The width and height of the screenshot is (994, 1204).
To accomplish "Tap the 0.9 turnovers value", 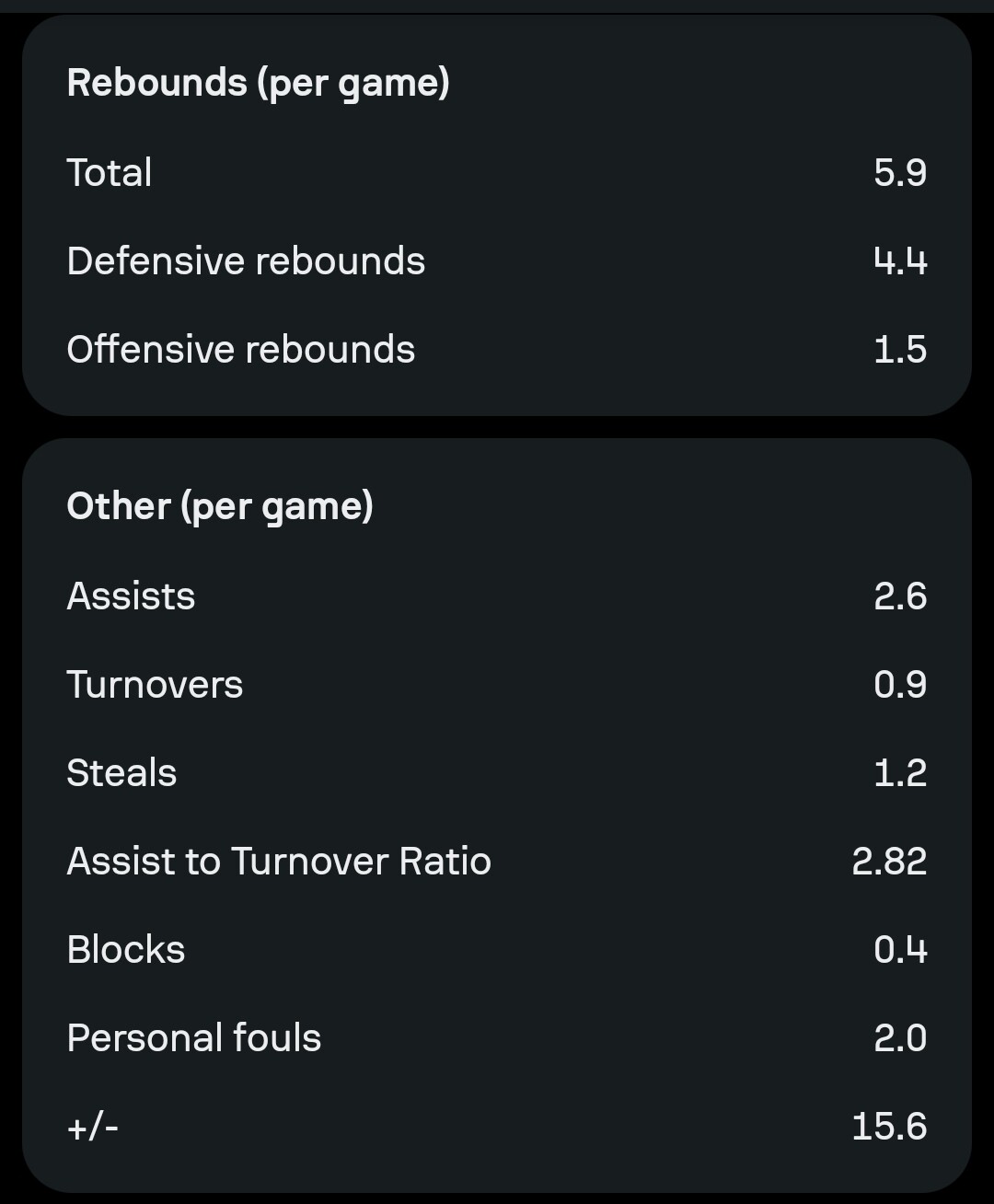I will click(899, 684).
